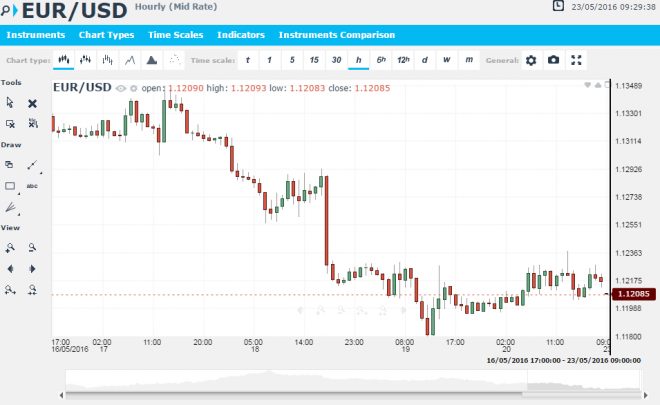
Task: Enter fullscreen mode with expand icon
Action: 576,60
